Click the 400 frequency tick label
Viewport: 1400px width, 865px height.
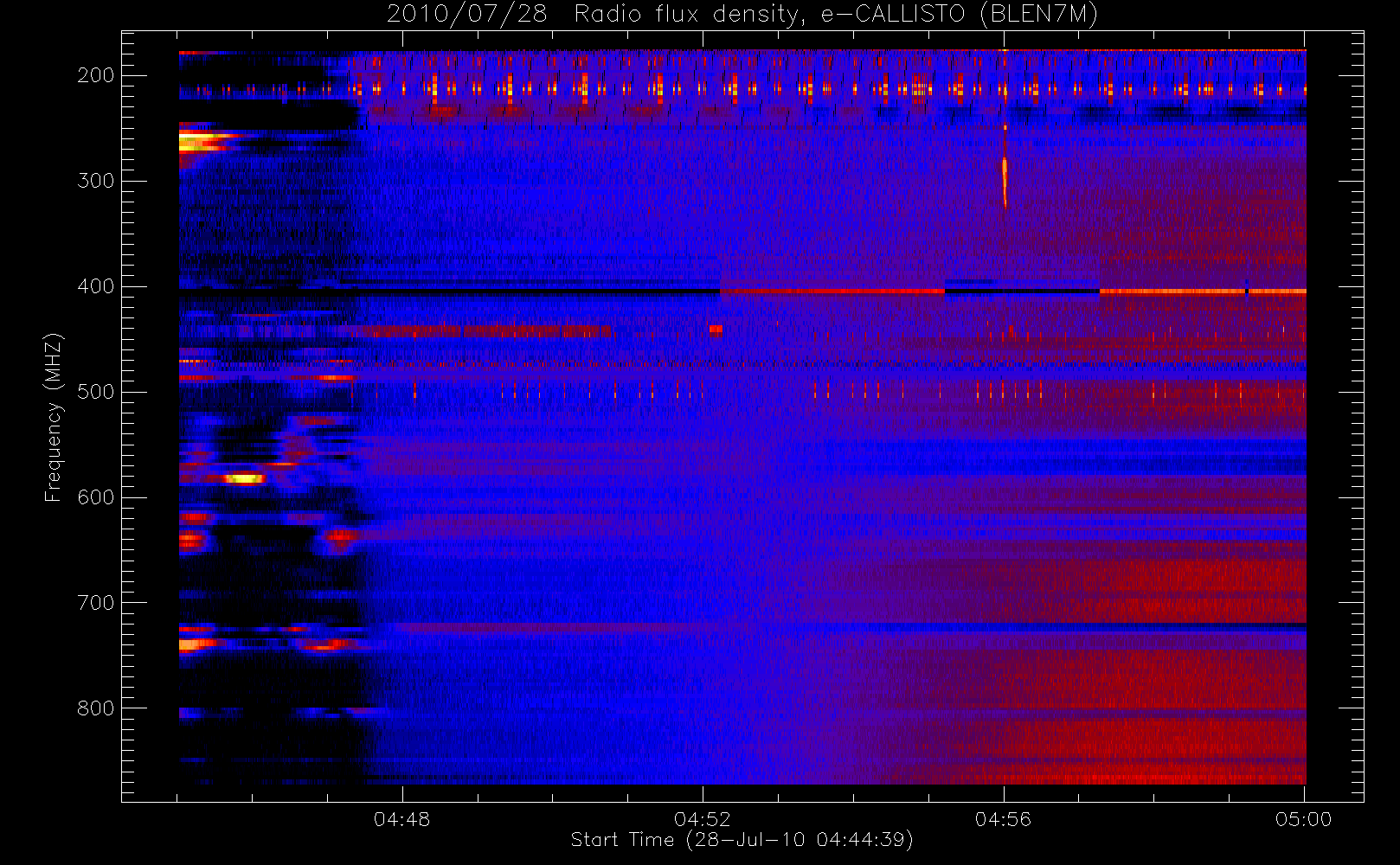tap(96, 286)
